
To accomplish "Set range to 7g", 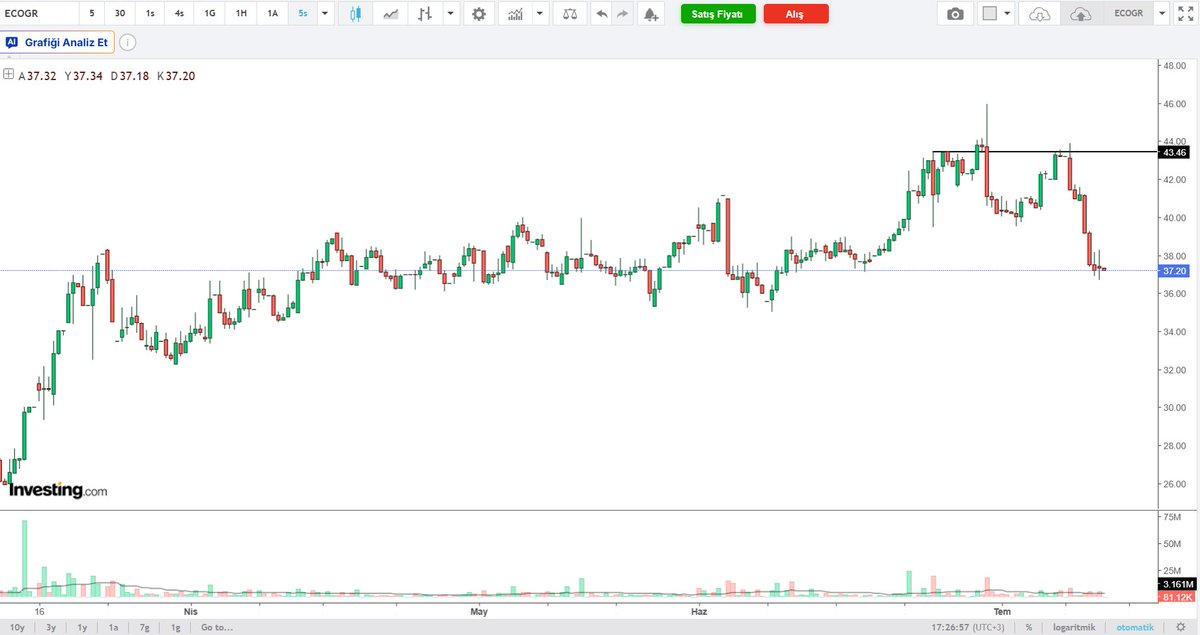I will [145, 627].
